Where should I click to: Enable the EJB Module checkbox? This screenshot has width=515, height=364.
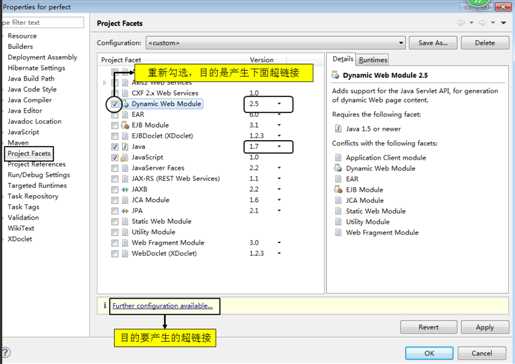click(x=115, y=125)
